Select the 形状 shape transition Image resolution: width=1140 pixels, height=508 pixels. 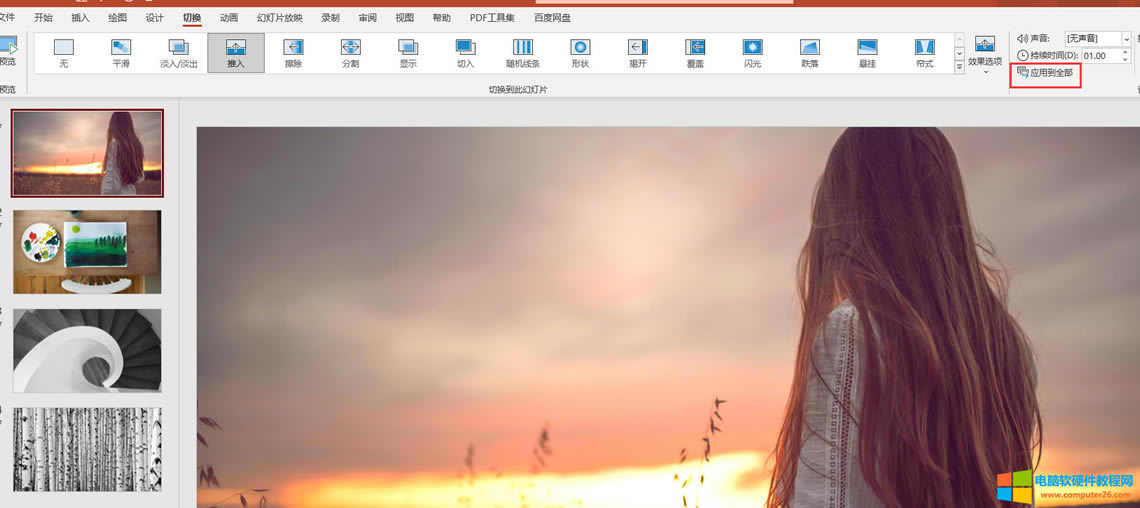point(580,52)
